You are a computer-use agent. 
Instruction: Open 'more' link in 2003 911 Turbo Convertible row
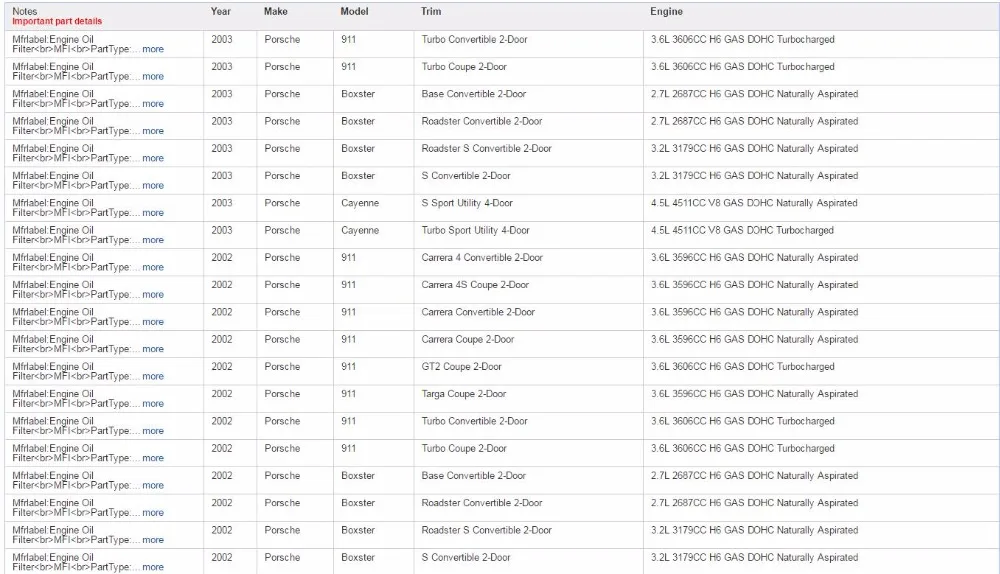[153, 49]
